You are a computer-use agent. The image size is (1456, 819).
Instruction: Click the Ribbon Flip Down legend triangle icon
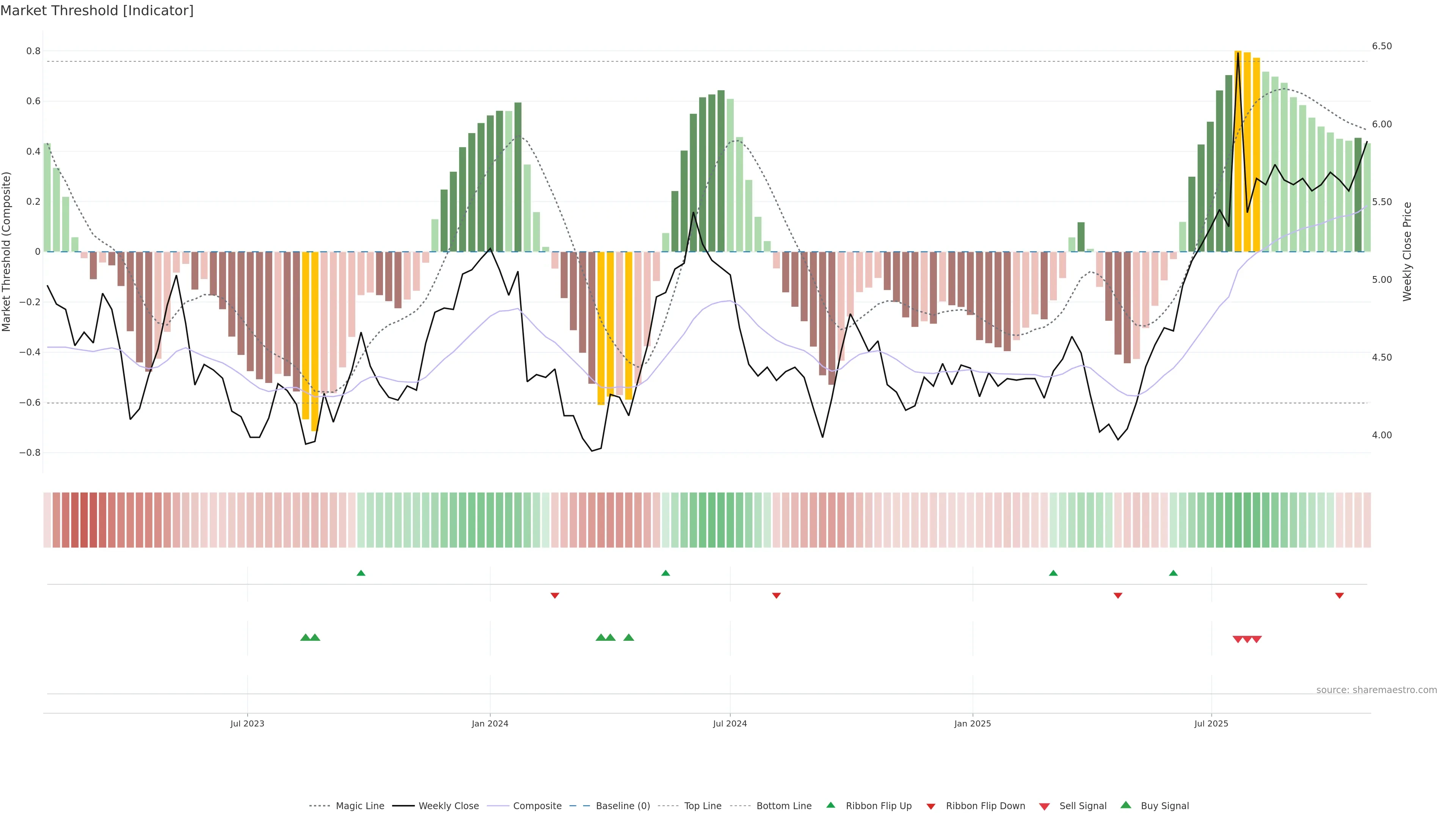point(931,806)
